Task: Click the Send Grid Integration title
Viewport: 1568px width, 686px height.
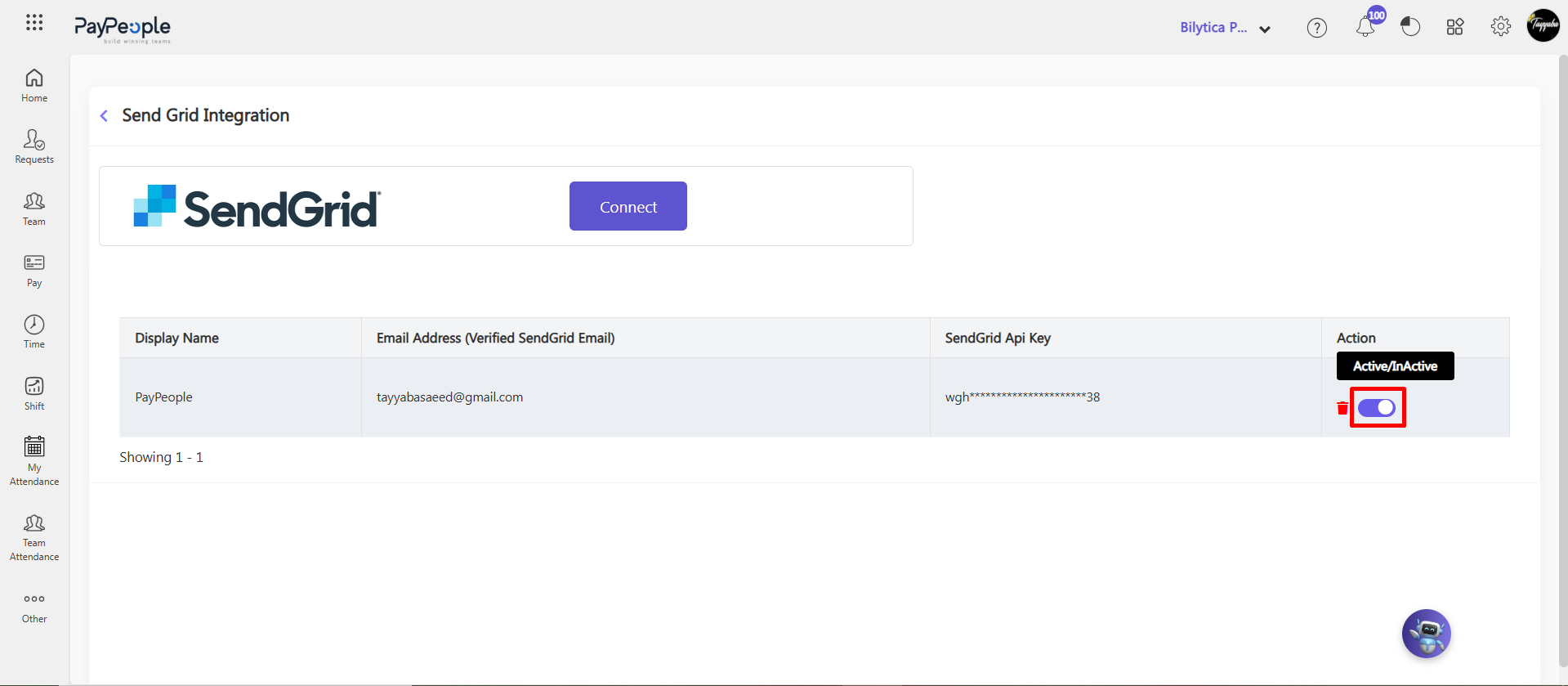Action: point(206,115)
